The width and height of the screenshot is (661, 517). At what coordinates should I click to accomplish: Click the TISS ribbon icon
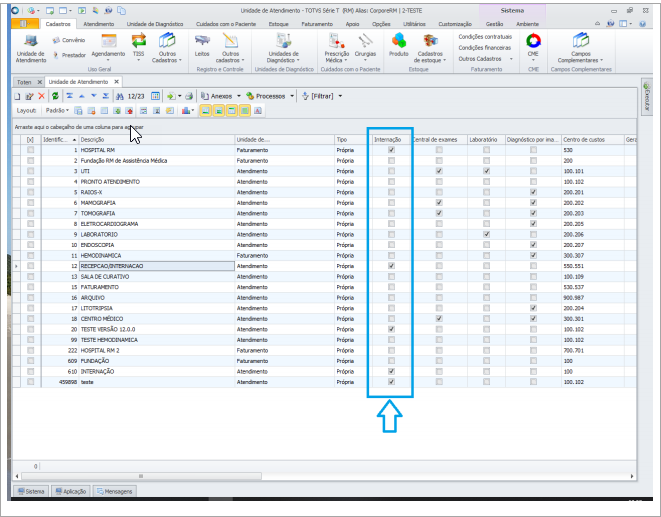(x=138, y=47)
